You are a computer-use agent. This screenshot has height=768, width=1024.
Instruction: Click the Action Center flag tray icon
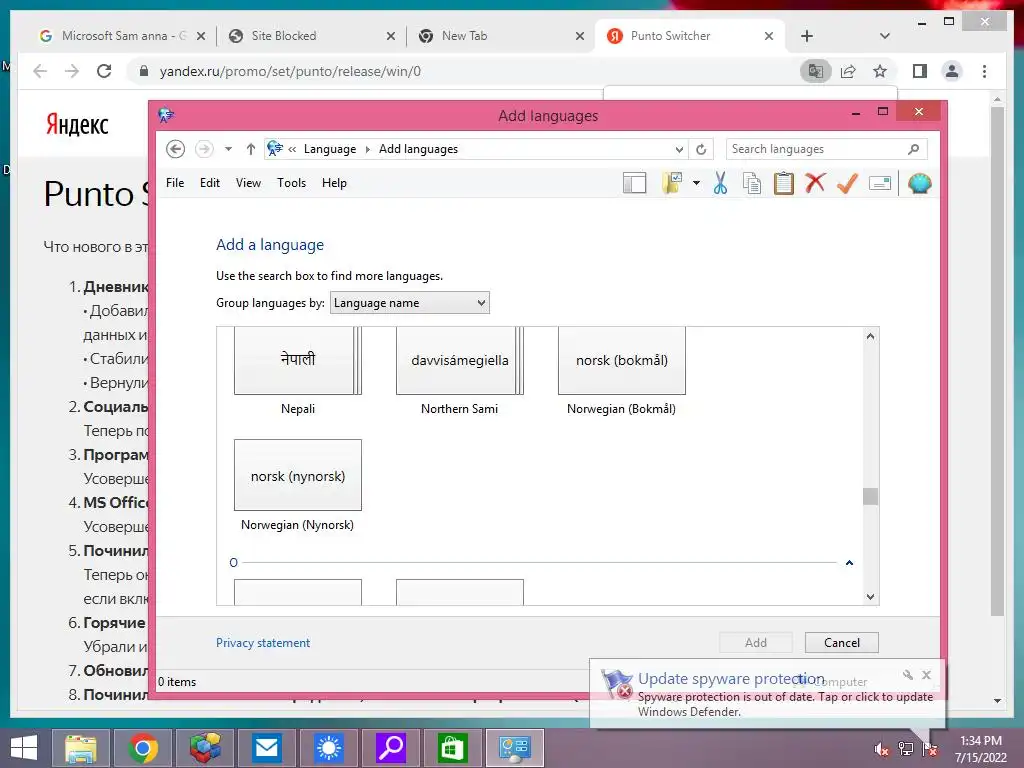[x=930, y=749]
